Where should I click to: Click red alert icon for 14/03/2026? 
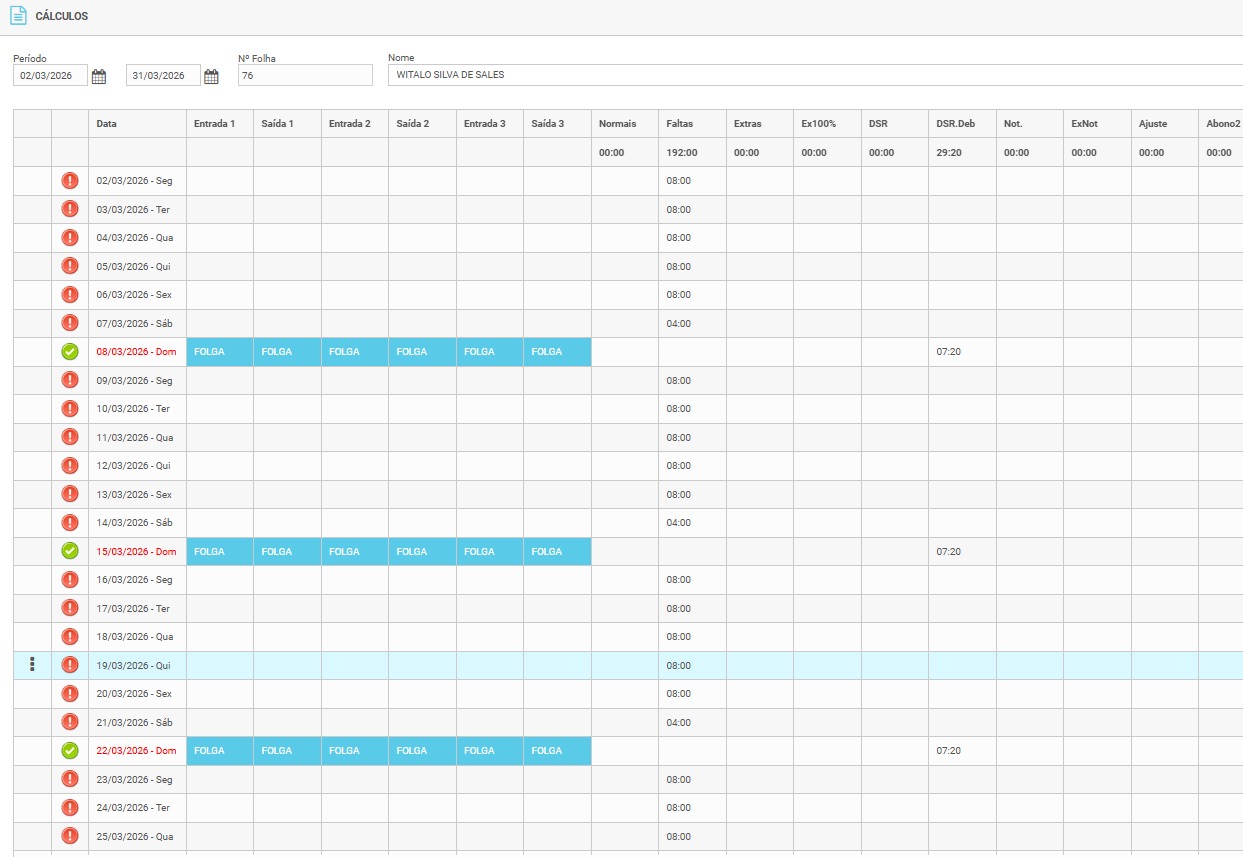coord(70,523)
